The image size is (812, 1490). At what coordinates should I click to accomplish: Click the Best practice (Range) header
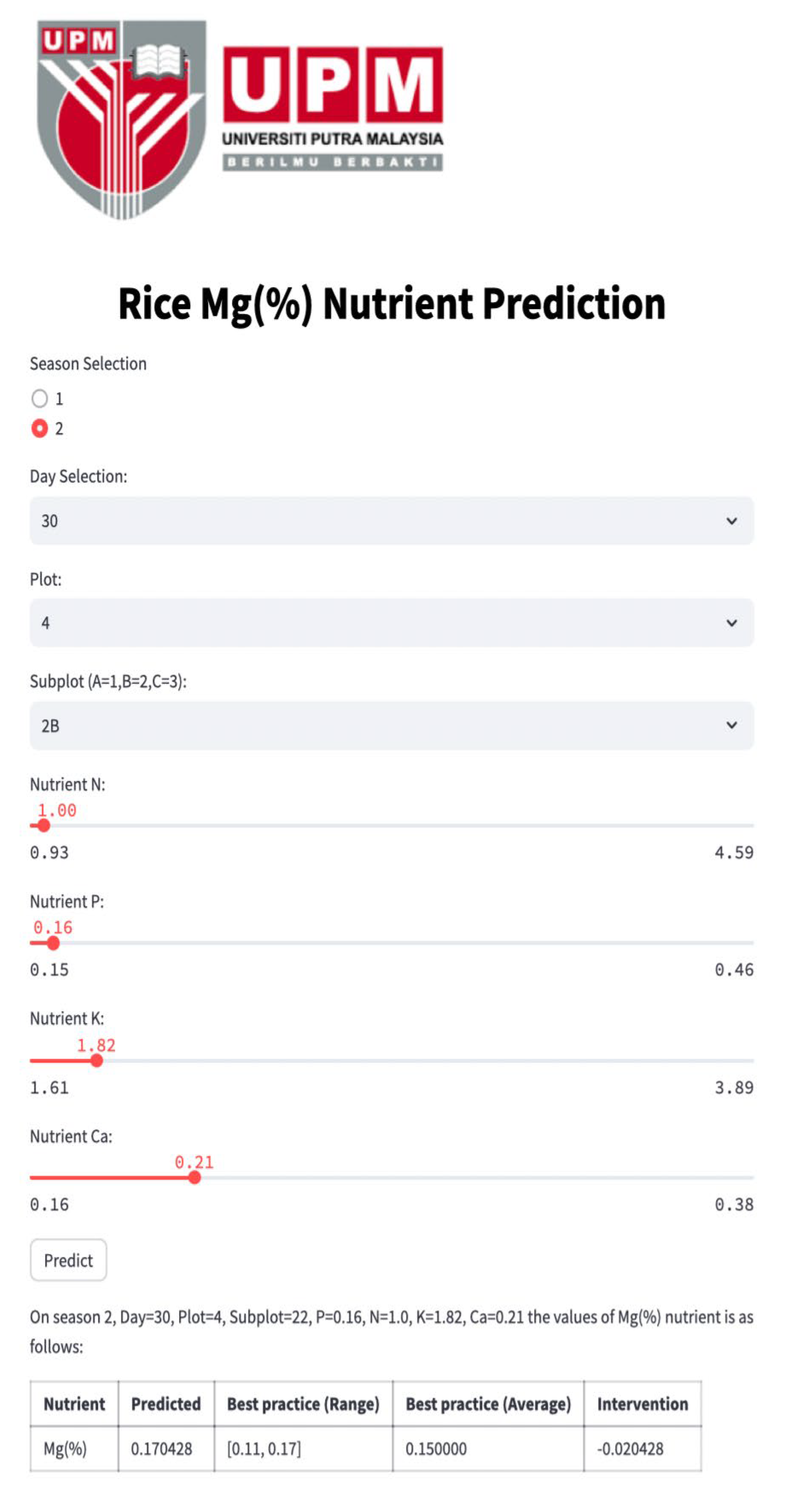click(x=302, y=1404)
